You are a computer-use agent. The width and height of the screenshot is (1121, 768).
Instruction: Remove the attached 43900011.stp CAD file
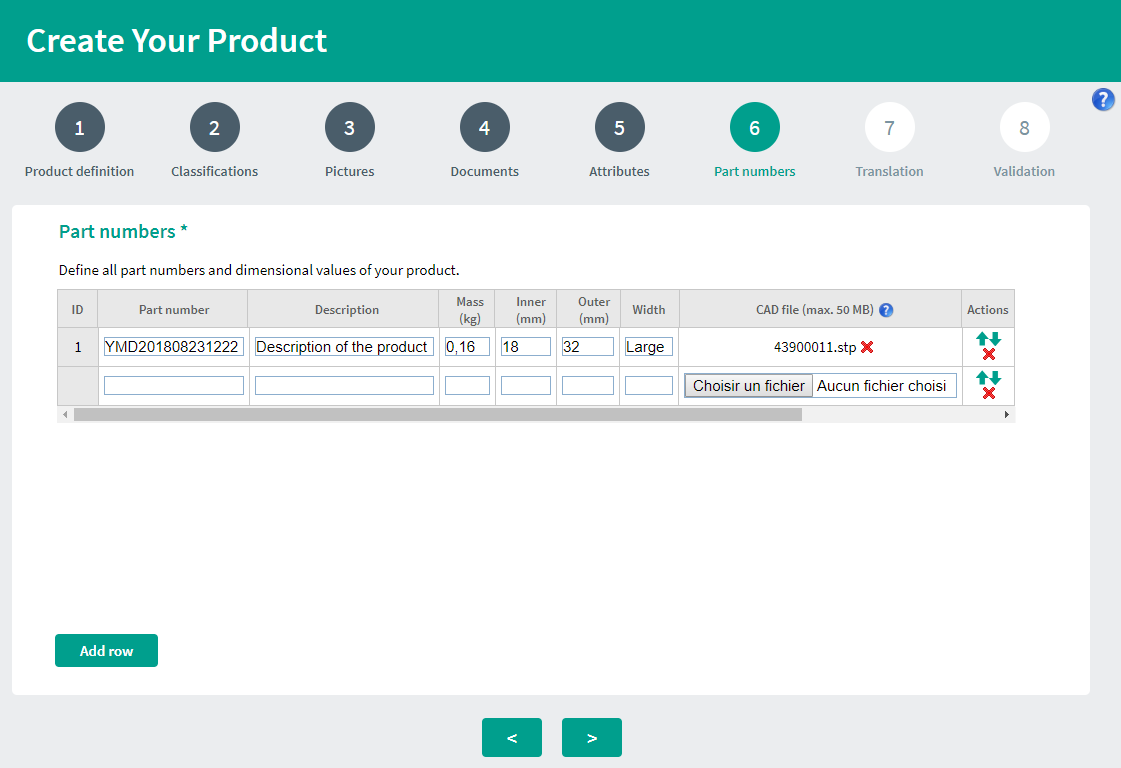(867, 347)
